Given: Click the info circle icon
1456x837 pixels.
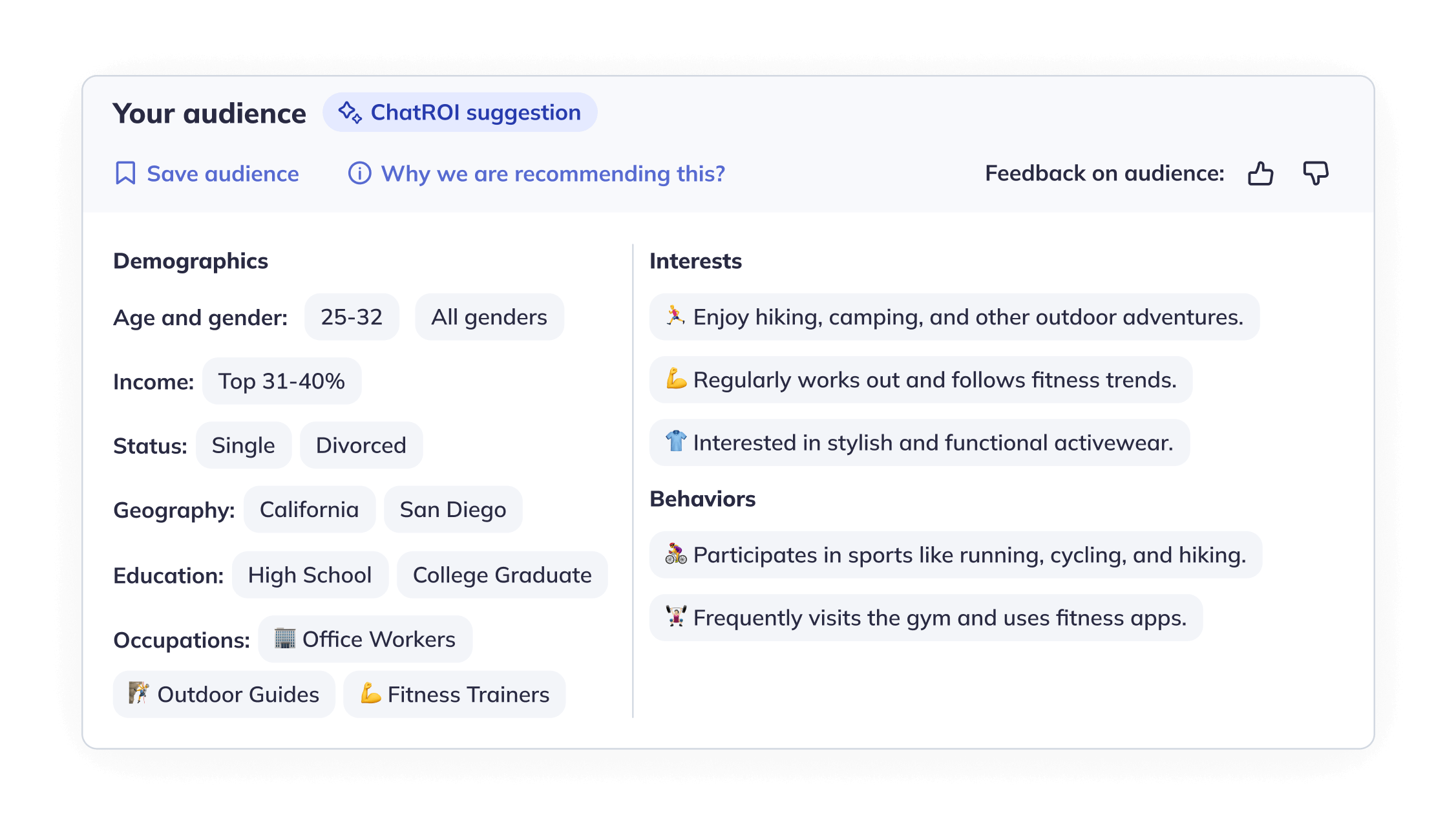Looking at the screenshot, I should pos(359,173).
